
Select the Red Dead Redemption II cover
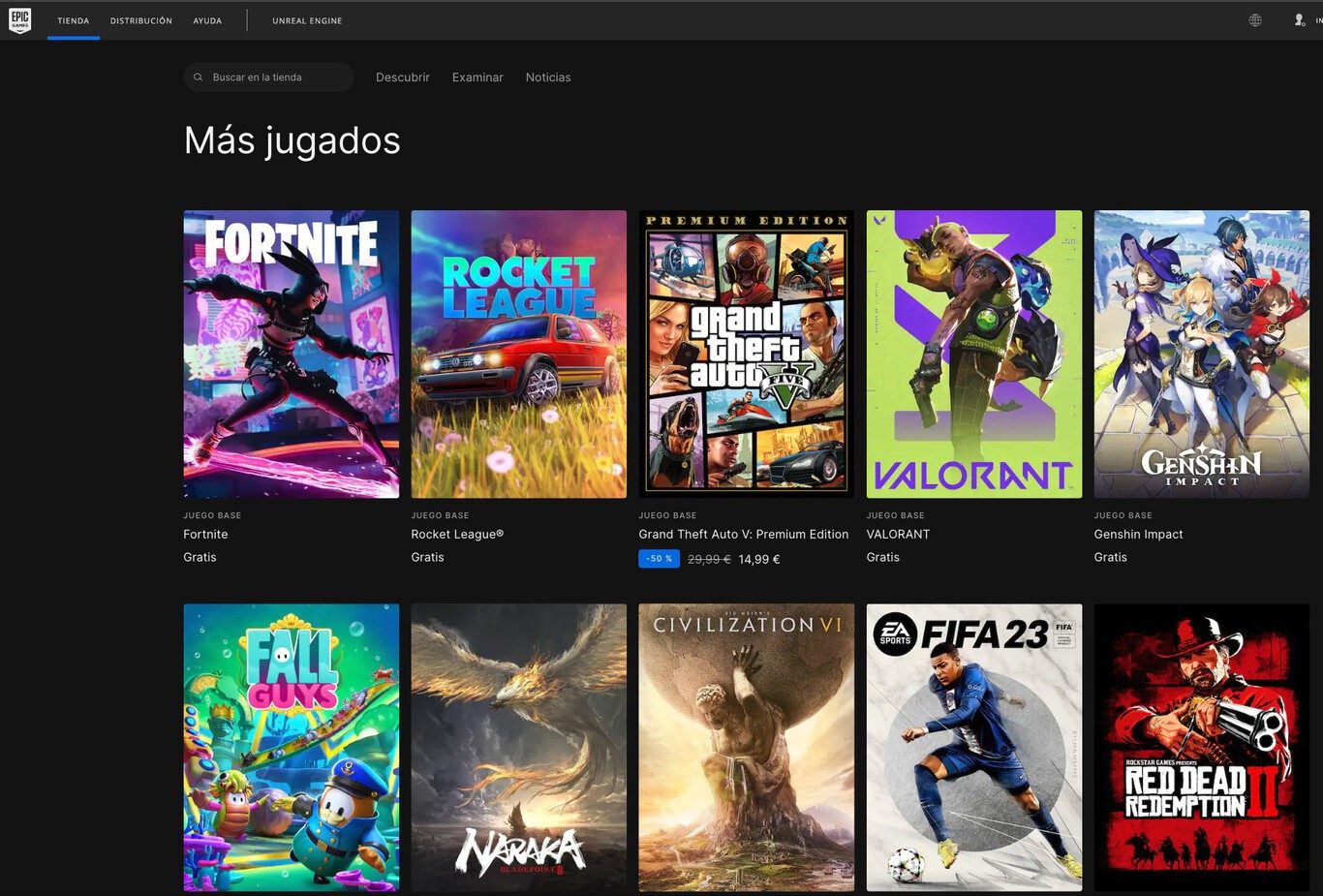point(1201,747)
